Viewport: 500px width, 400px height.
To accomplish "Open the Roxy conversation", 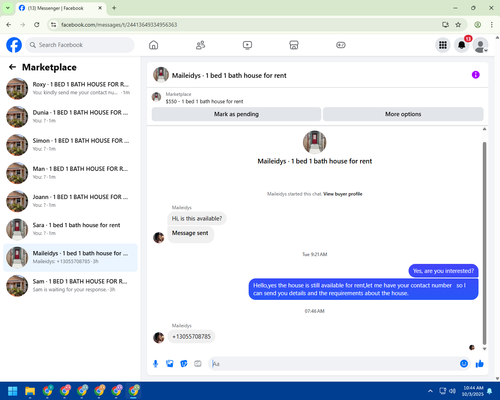I will click(70, 89).
